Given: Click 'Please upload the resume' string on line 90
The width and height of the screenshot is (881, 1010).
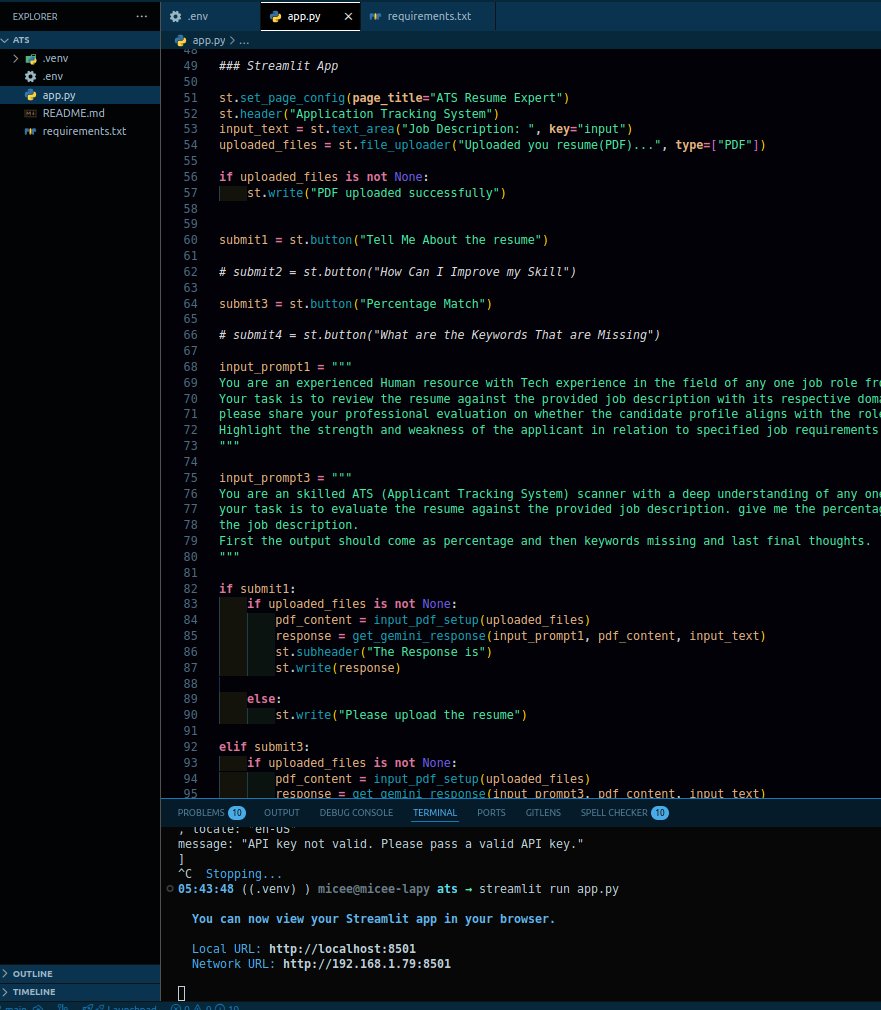Looking at the screenshot, I should coord(430,715).
